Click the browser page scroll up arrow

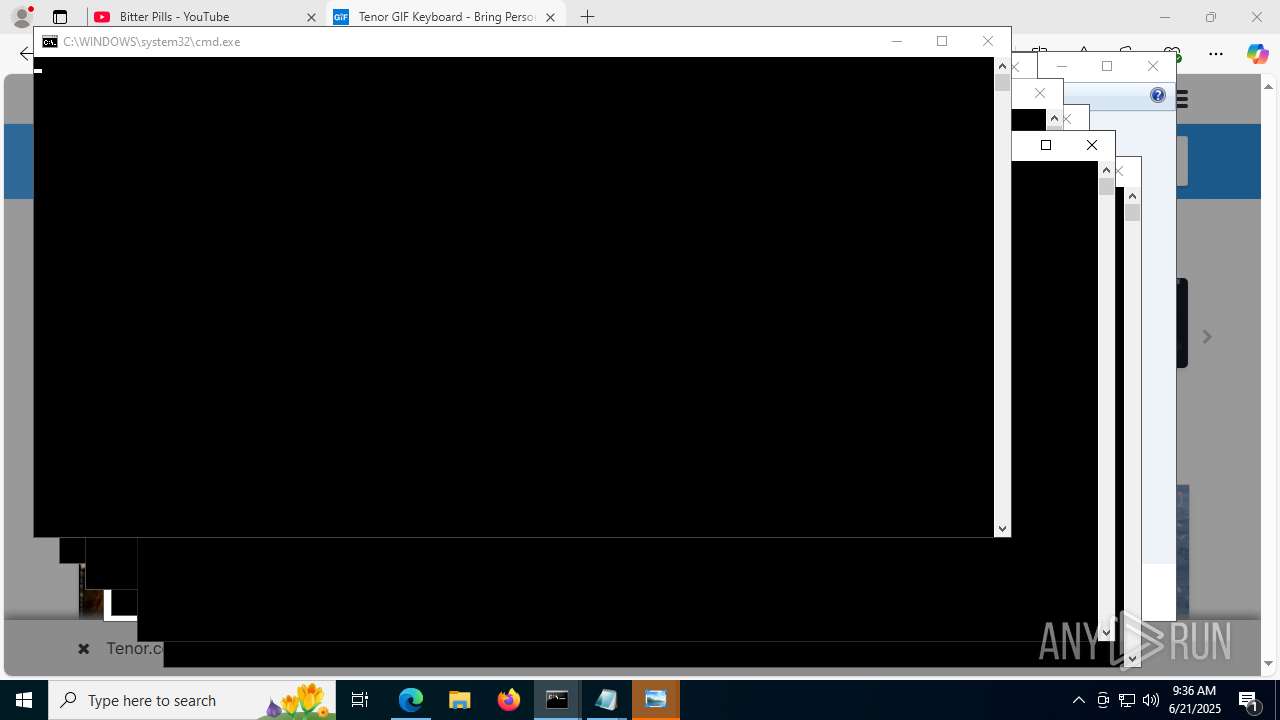click(x=1269, y=86)
